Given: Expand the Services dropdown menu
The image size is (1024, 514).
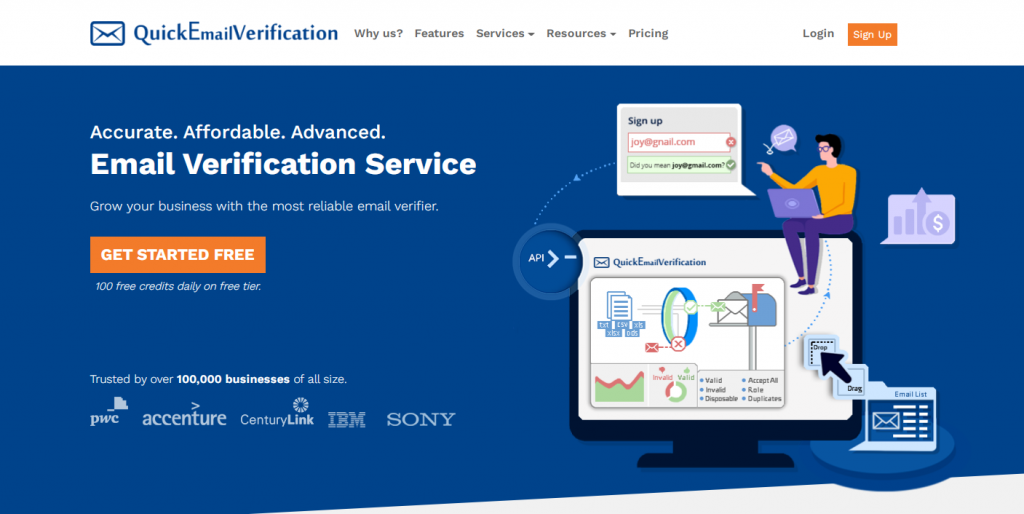Looking at the screenshot, I should point(505,33).
